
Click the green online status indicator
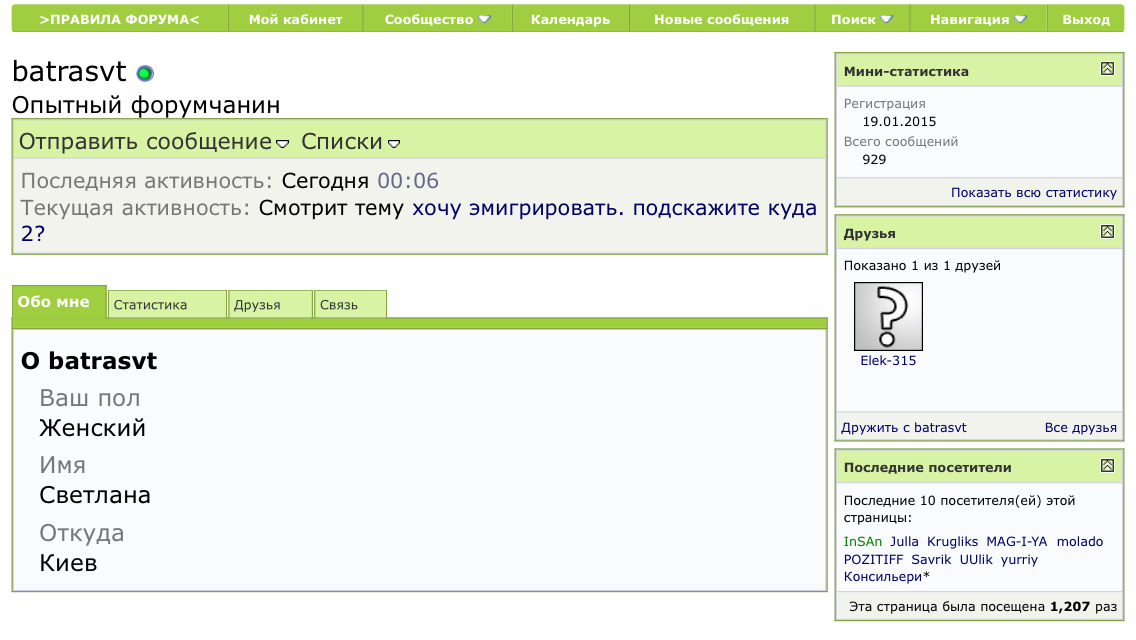coord(145,73)
